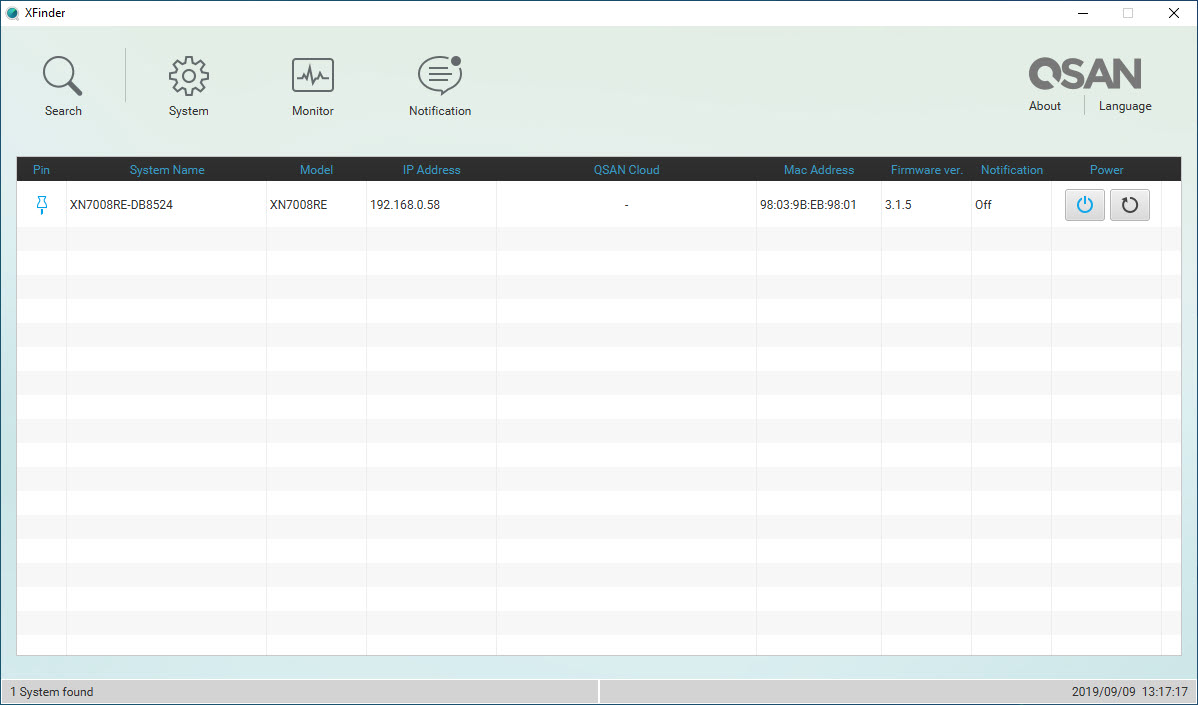Toggle pin for XN7008RE-DB8524
The image size is (1198, 705).
click(x=42, y=205)
